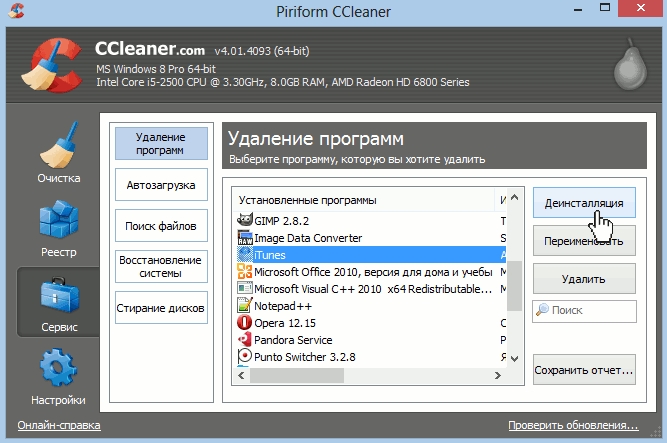Open the Очистка cleaner section icon

coord(58,147)
